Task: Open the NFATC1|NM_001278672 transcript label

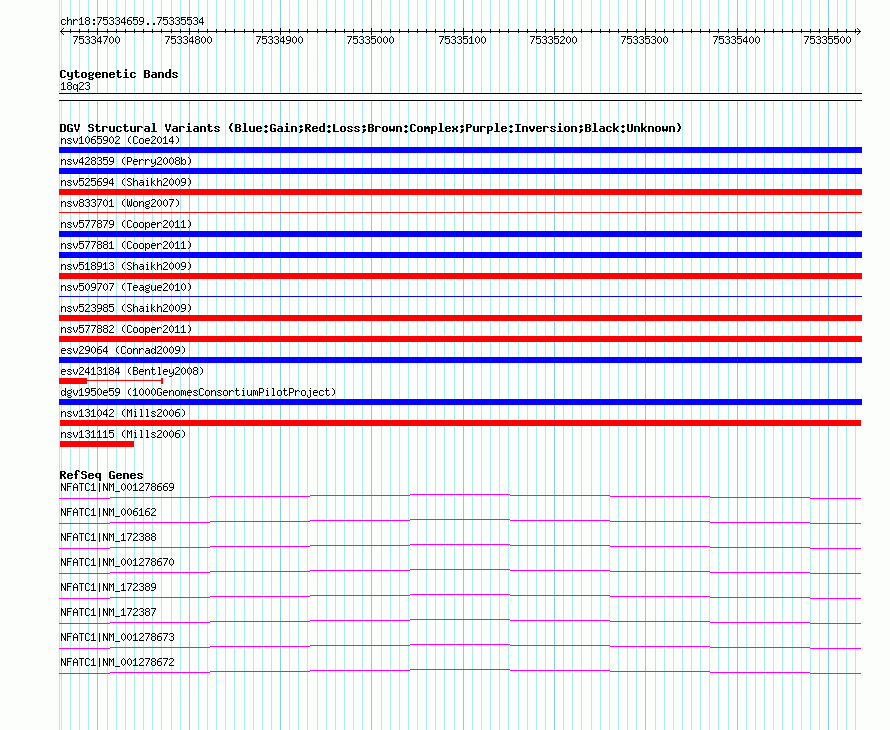Action: (x=117, y=662)
